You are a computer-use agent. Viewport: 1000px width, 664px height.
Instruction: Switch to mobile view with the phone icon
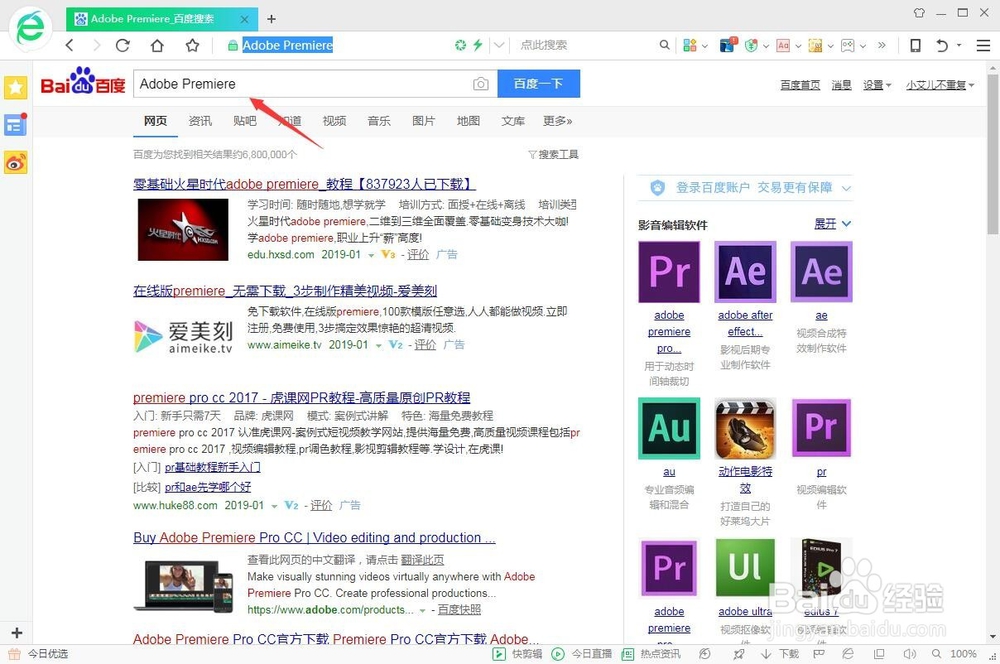coord(915,45)
